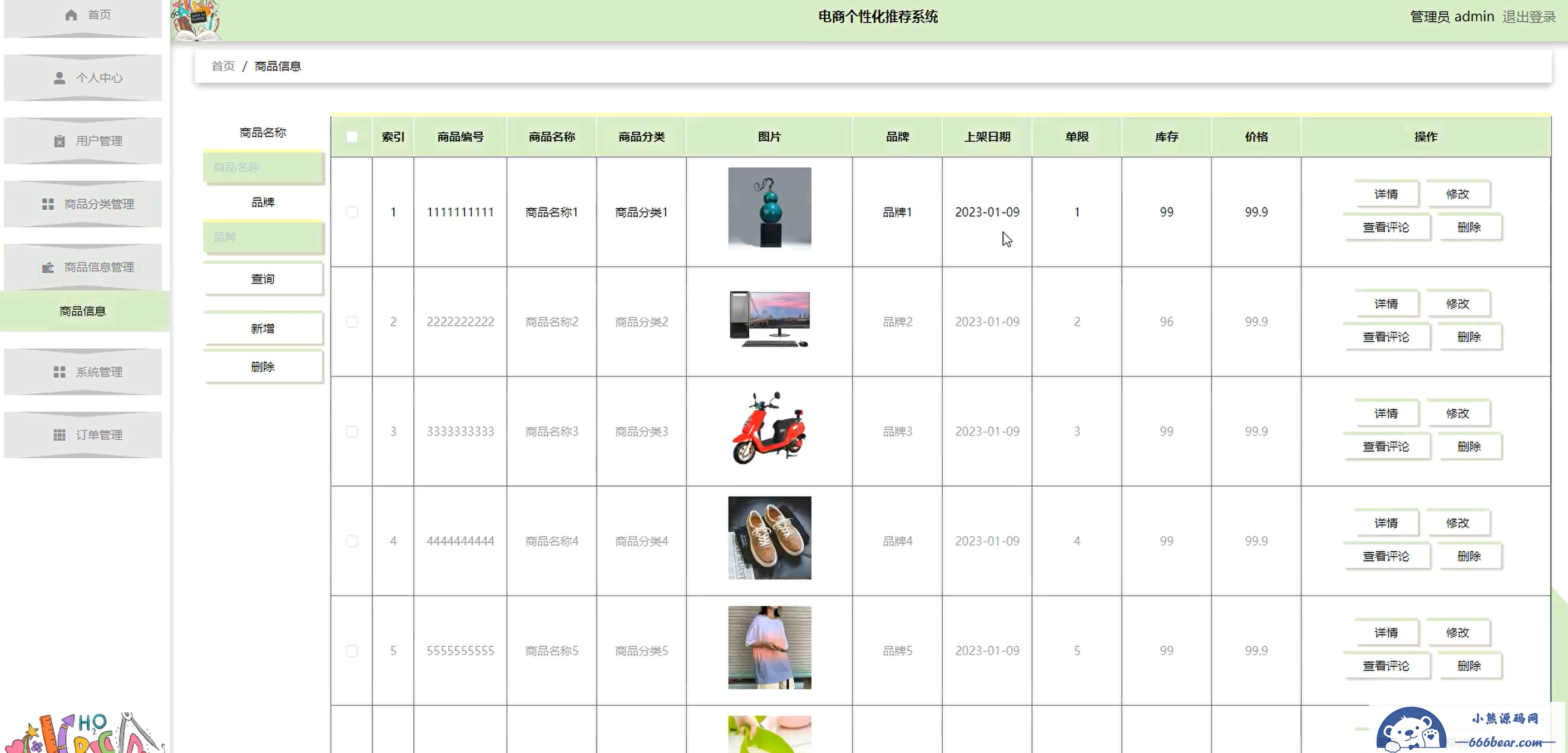Click 修改 for 商品名称3
The height and width of the screenshot is (753, 1568).
point(1457,413)
